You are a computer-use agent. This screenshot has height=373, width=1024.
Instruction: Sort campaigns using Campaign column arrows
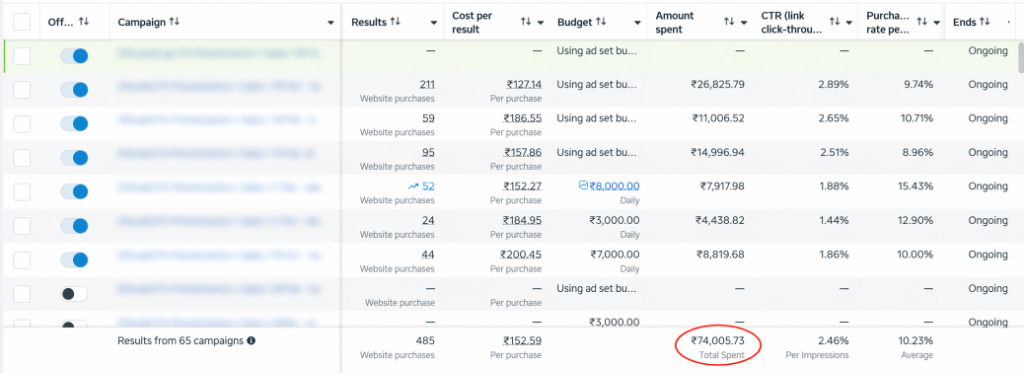(174, 22)
